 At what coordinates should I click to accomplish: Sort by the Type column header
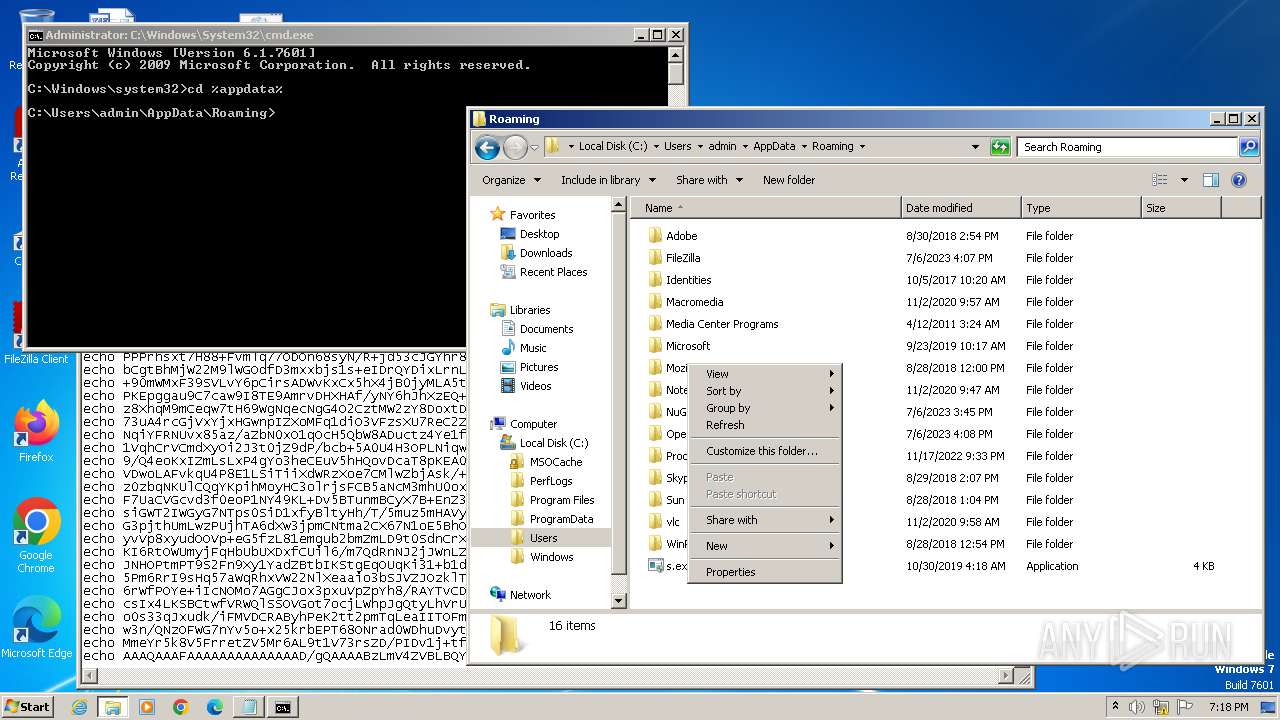click(x=1081, y=208)
